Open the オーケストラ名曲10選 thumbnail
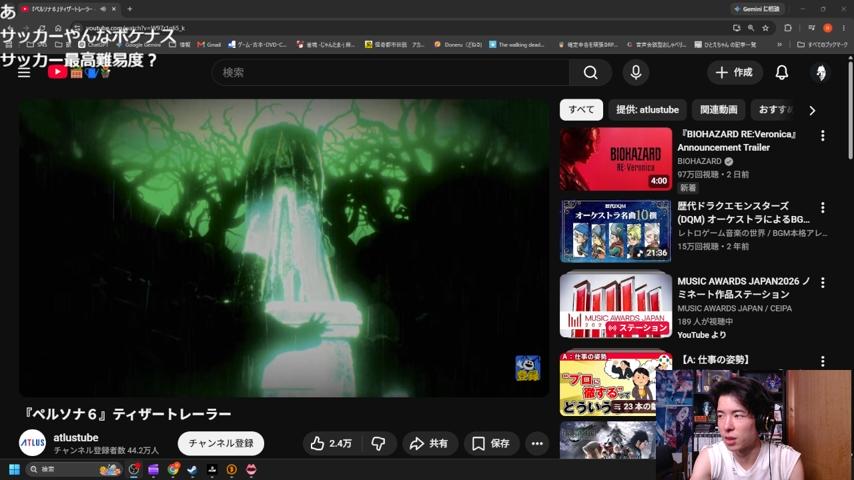Image resolution: width=854 pixels, height=480 pixels. (x=616, y=231)
